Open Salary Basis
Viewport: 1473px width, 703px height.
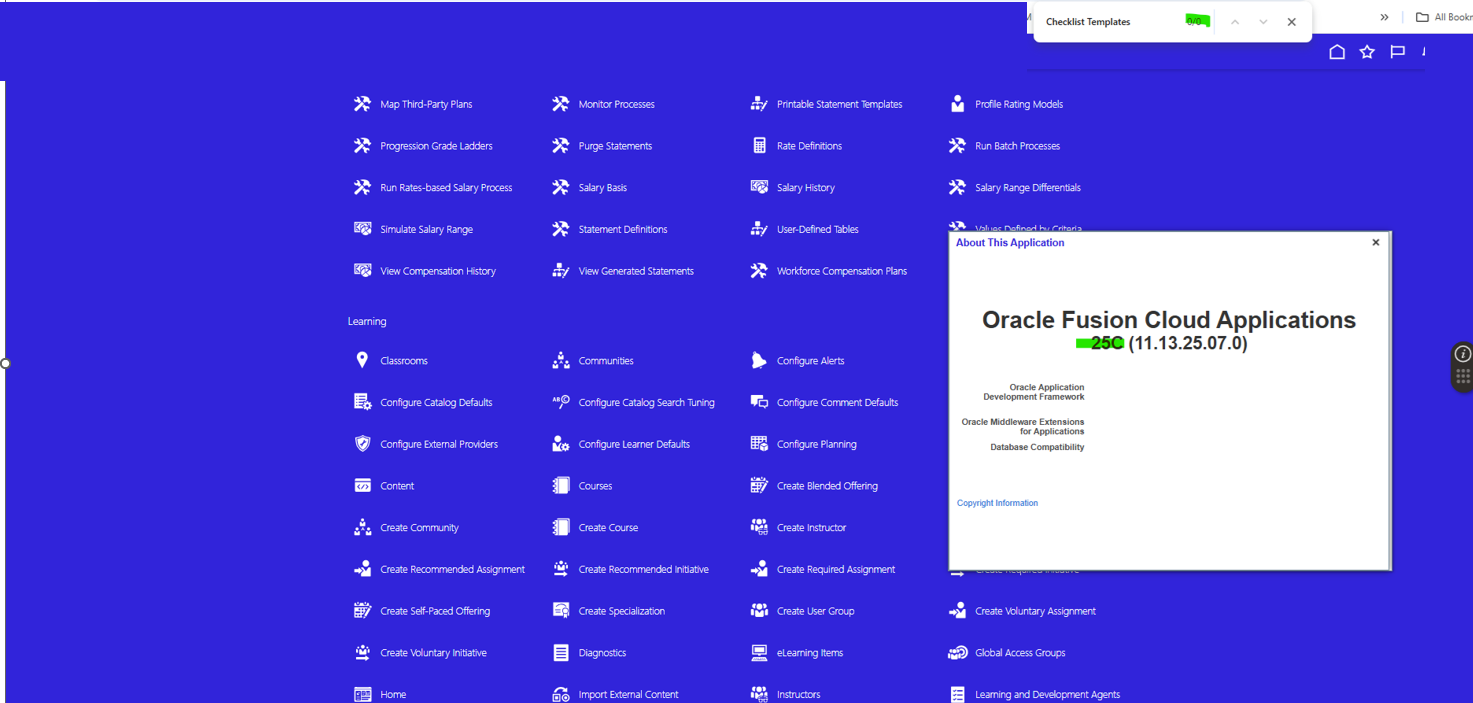603,187
